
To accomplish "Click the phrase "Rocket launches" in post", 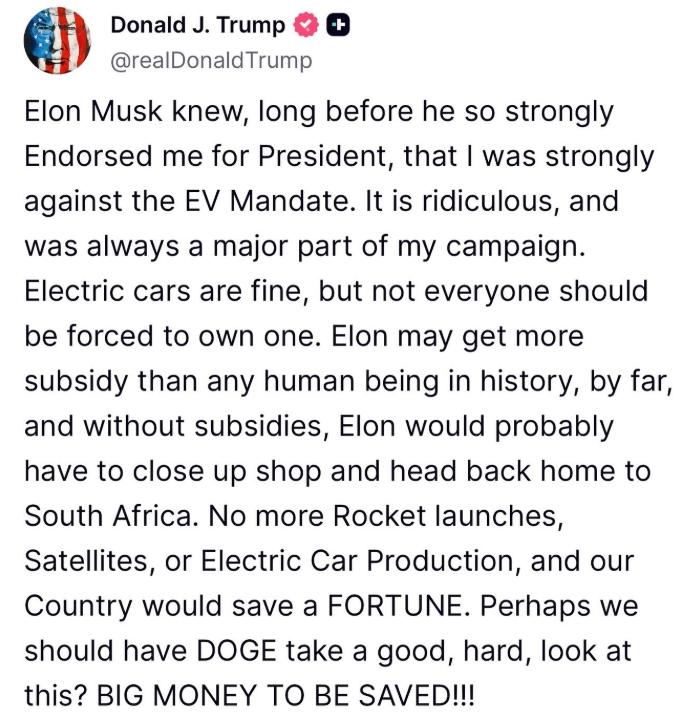I will click(448, 516).
